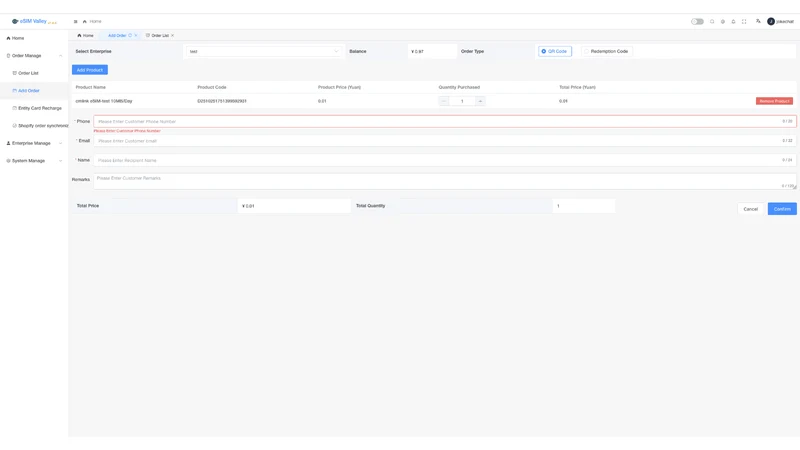Collapse sidebar with the hamburger menu icon
800x450 pixels.
click(76, 21)
